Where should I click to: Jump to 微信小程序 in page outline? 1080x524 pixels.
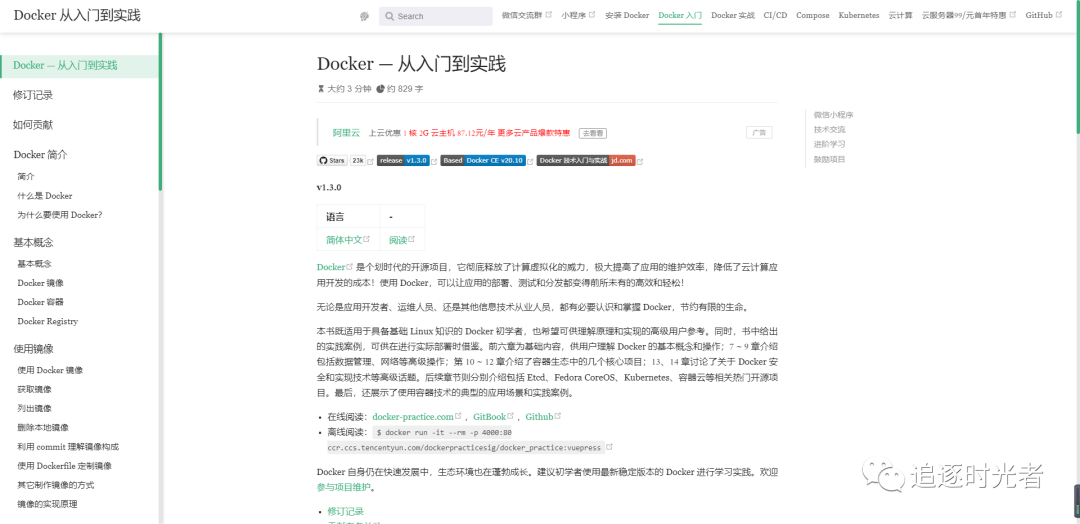click(x=834, y=115)
